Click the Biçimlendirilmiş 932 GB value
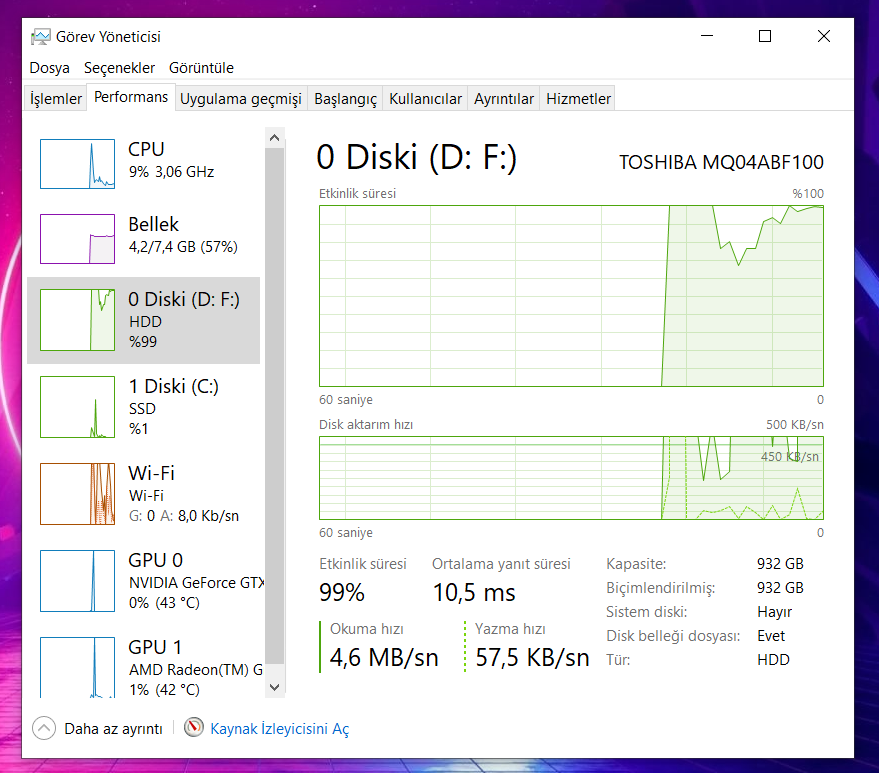Viewport: 879px width, 773px height. [780, 588]
